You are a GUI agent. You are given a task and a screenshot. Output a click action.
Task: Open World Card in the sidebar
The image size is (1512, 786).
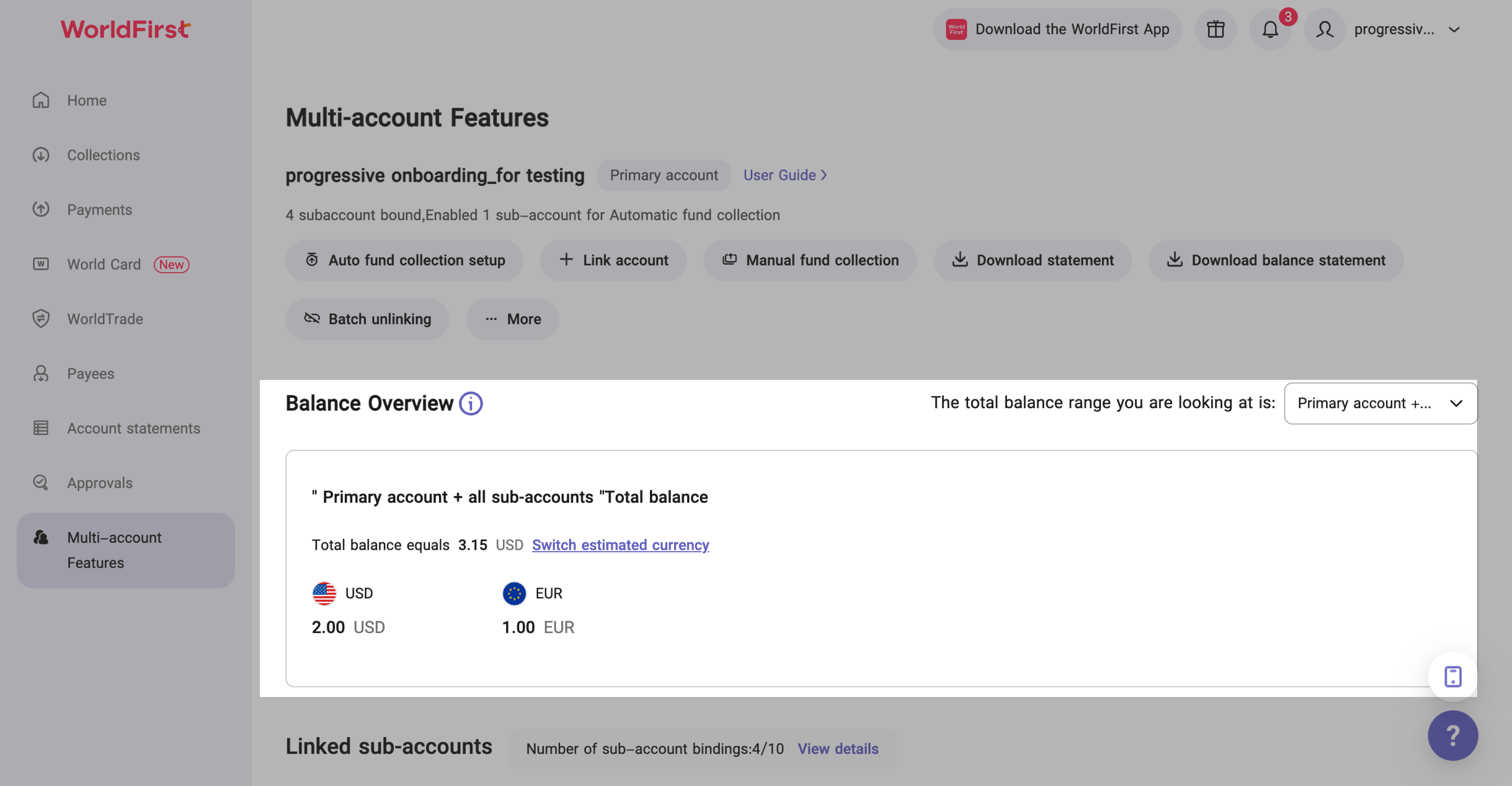pos(104,264)
